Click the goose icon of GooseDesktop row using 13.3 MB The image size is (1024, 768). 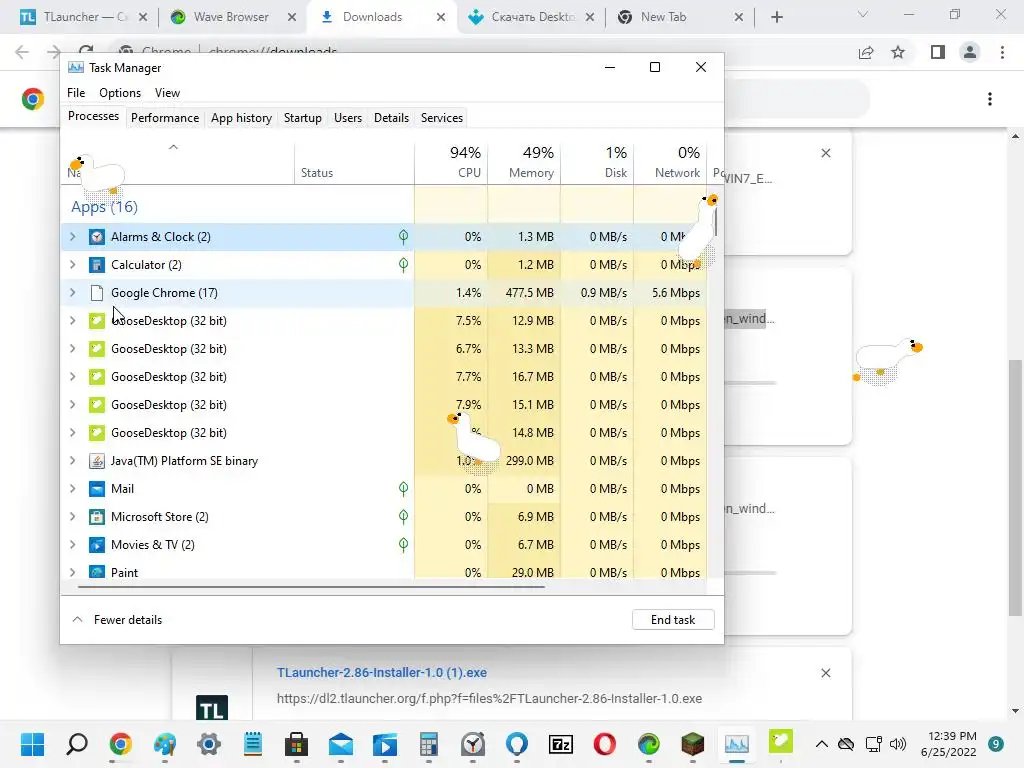[x=97, y=349]
